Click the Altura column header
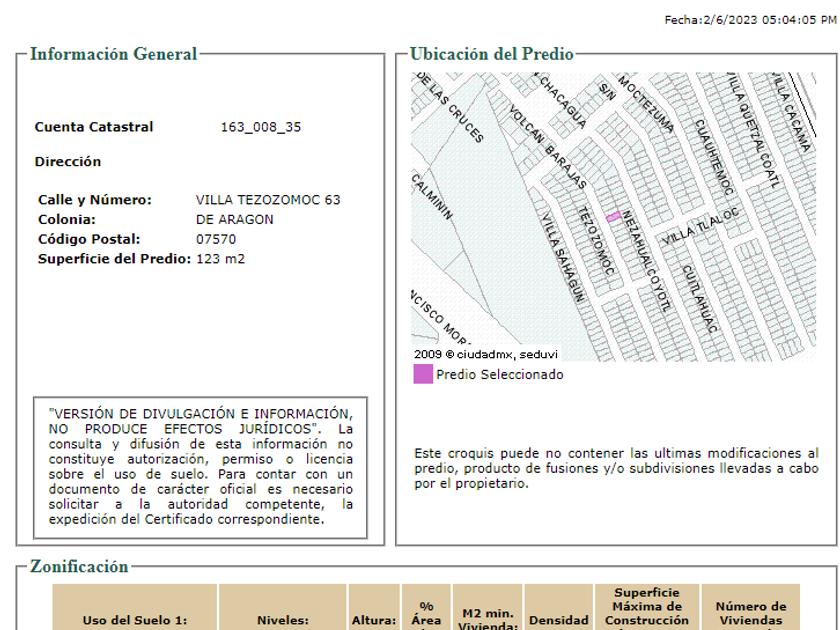Viewport: 840px width, 630px height. click(x=374, y=619)
